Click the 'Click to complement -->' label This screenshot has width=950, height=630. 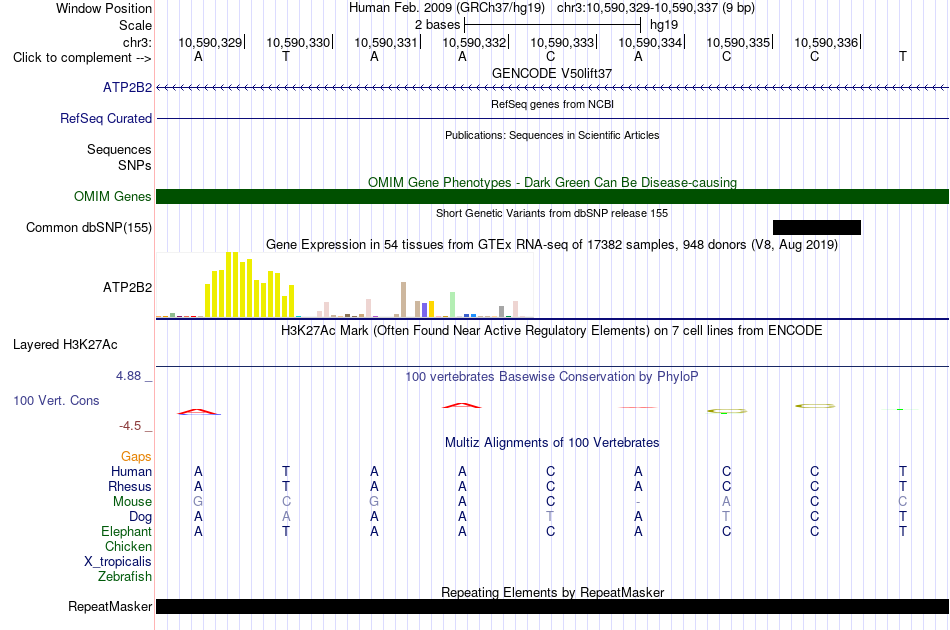[x=82, y=58]
